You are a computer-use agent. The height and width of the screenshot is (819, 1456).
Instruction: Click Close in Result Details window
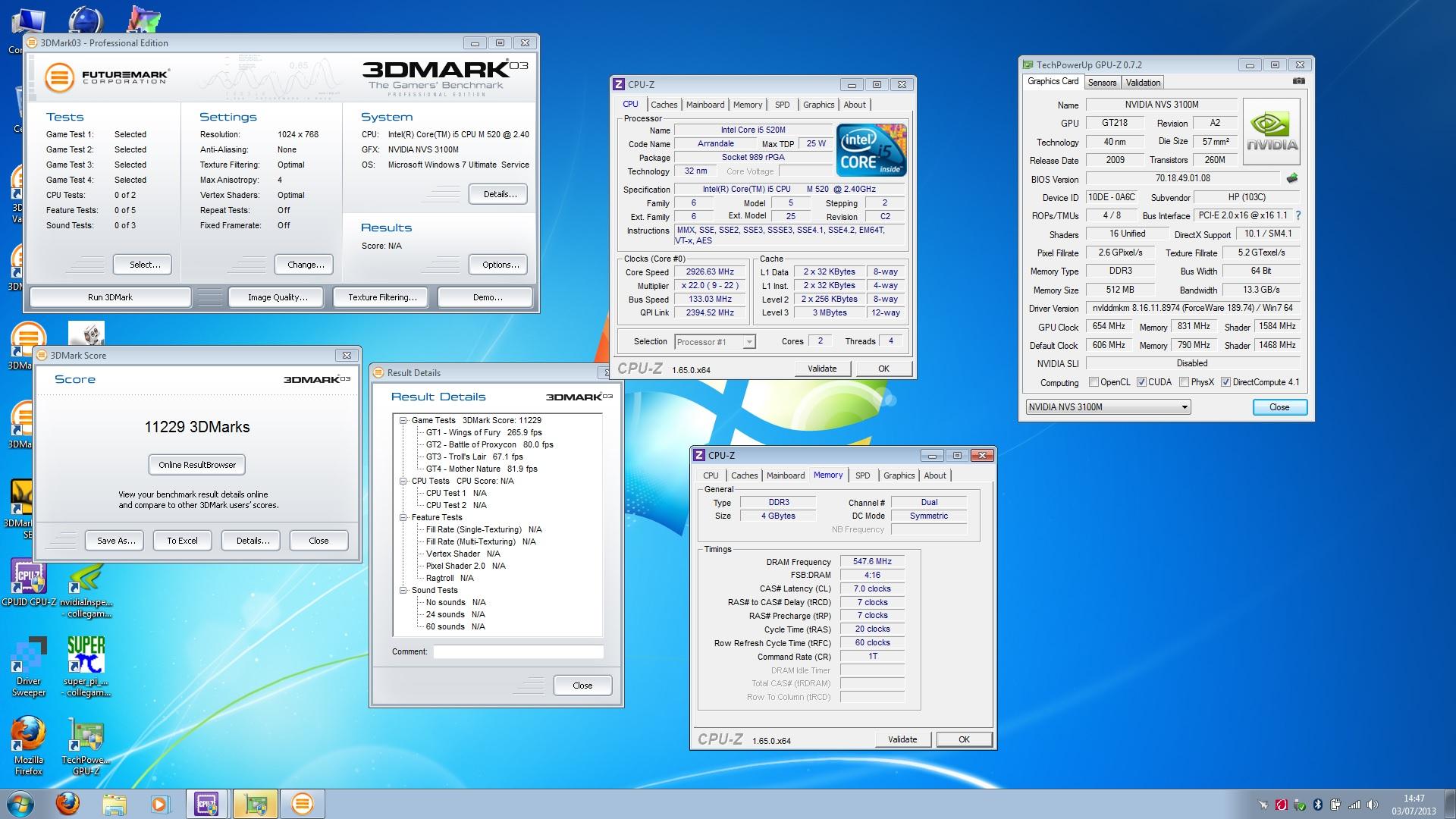pos(582,686)
